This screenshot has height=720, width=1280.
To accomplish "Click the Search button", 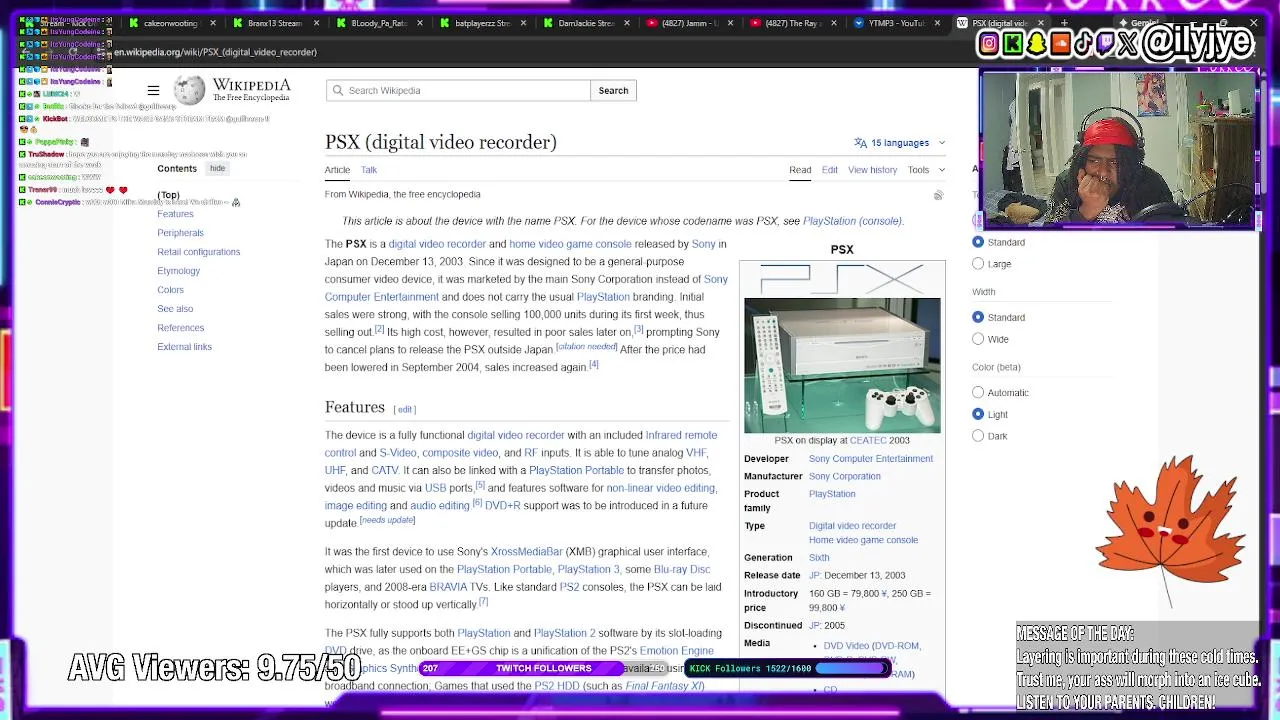I will coord(613,90).
